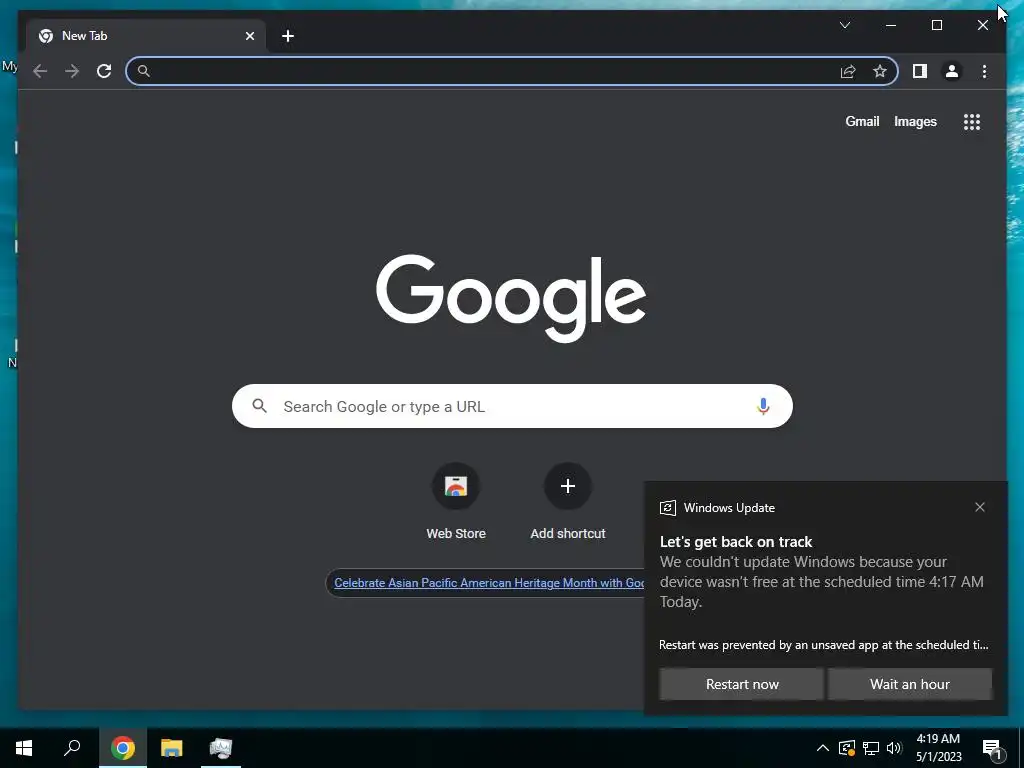This screenshot has height=768, width=1024.
Task: Maximize the Chrome window
Action: [936, 25]
